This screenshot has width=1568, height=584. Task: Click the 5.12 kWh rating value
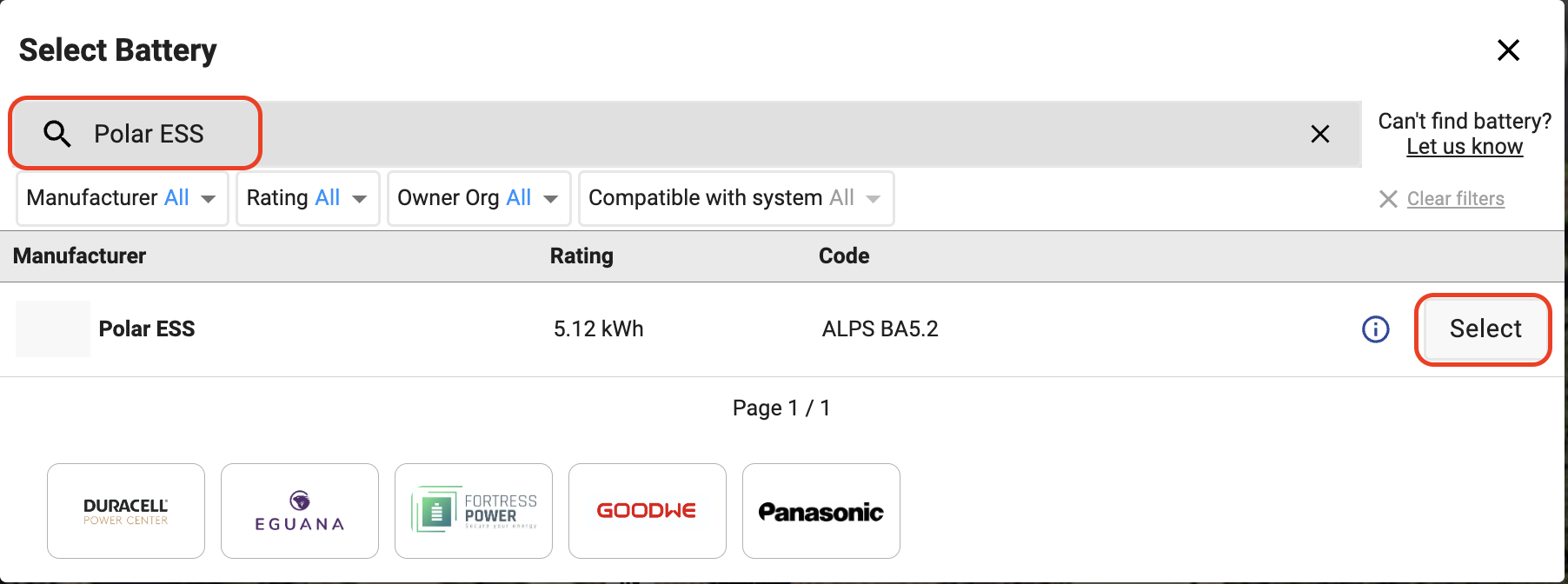click(599, 328)
